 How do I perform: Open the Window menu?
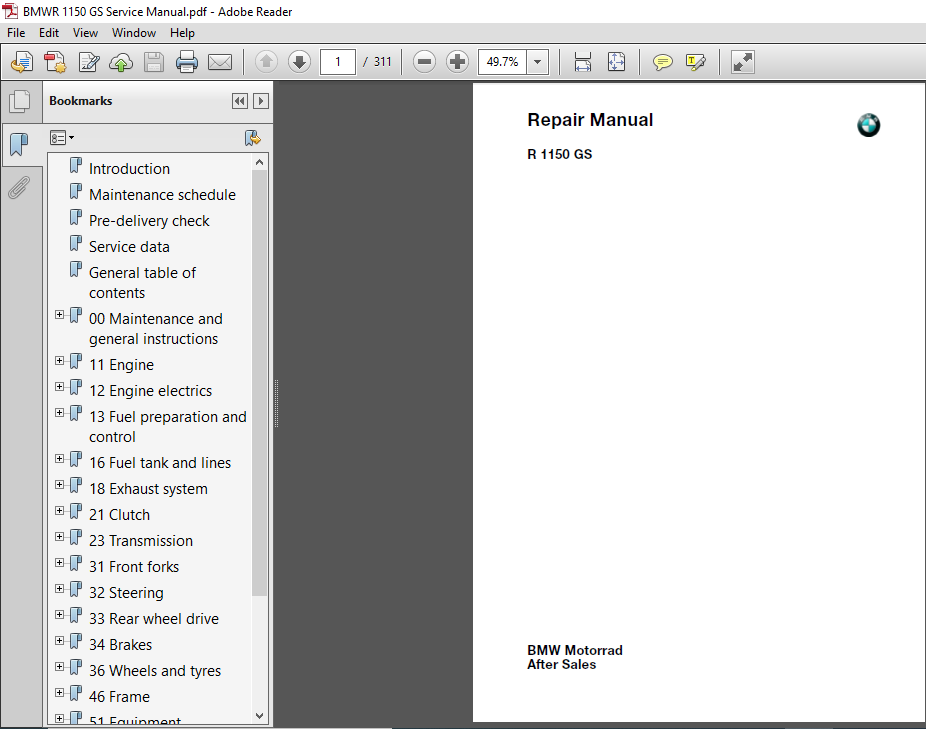(134, 33)
